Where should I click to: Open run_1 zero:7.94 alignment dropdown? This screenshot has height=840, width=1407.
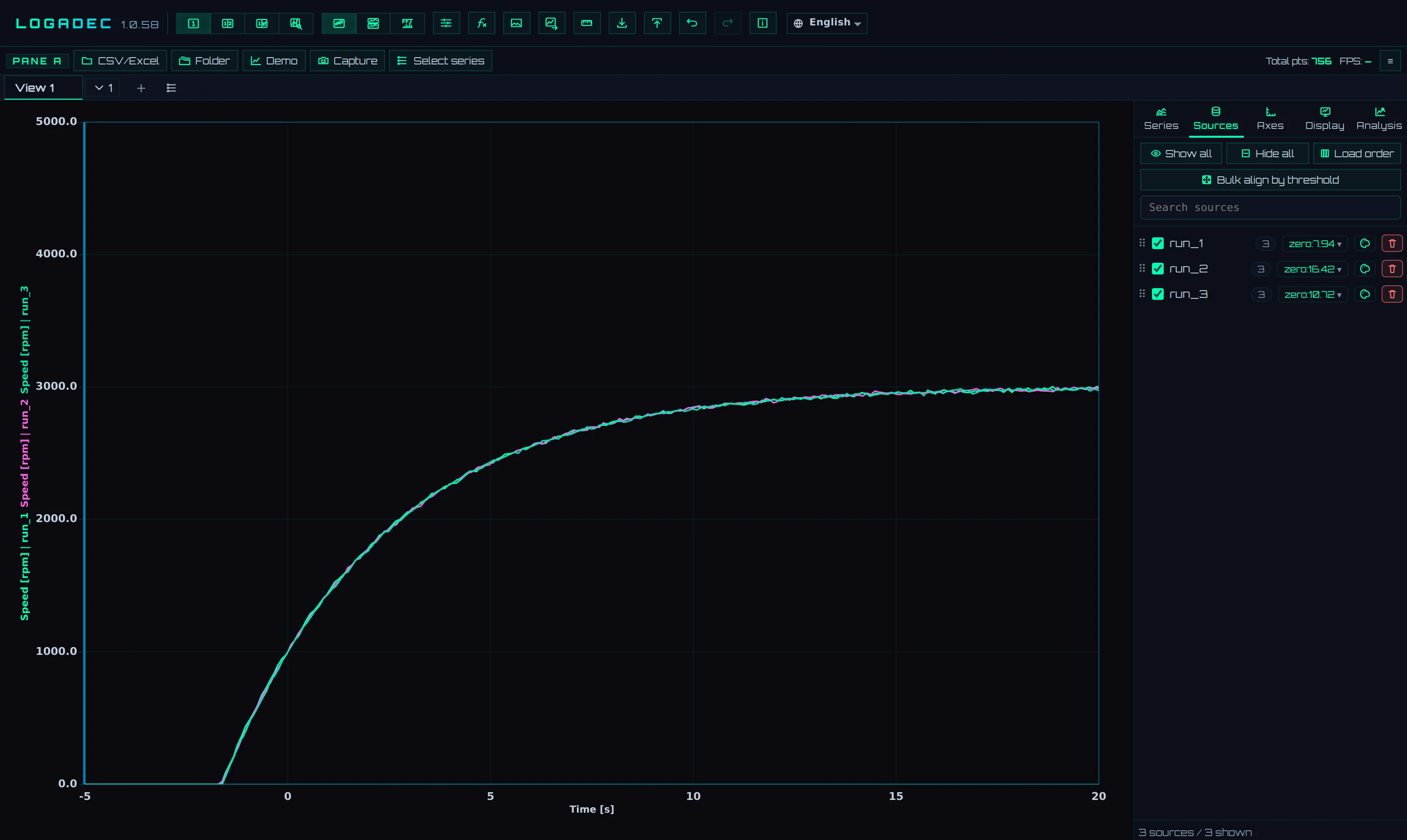(1315, 244)
